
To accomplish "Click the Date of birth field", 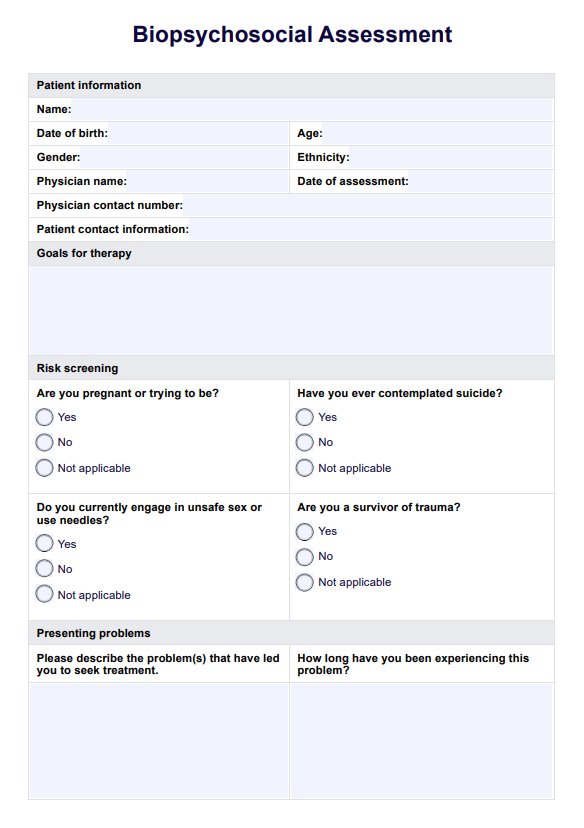I will tap(198, 134).
